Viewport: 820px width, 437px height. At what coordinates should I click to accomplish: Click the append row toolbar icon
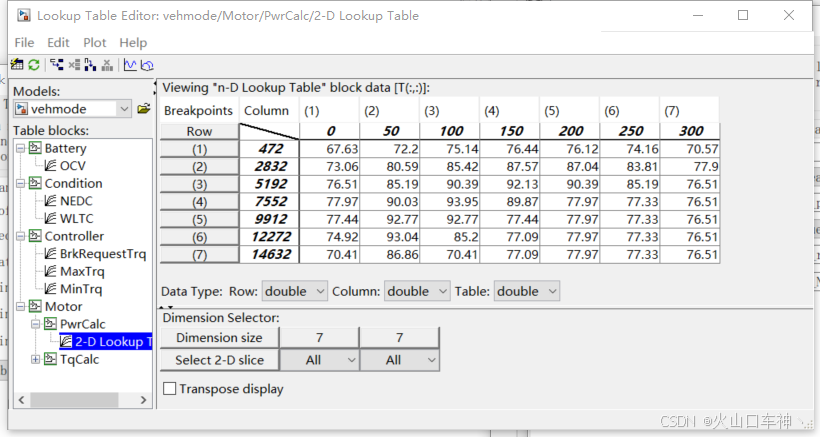point(56,64)
